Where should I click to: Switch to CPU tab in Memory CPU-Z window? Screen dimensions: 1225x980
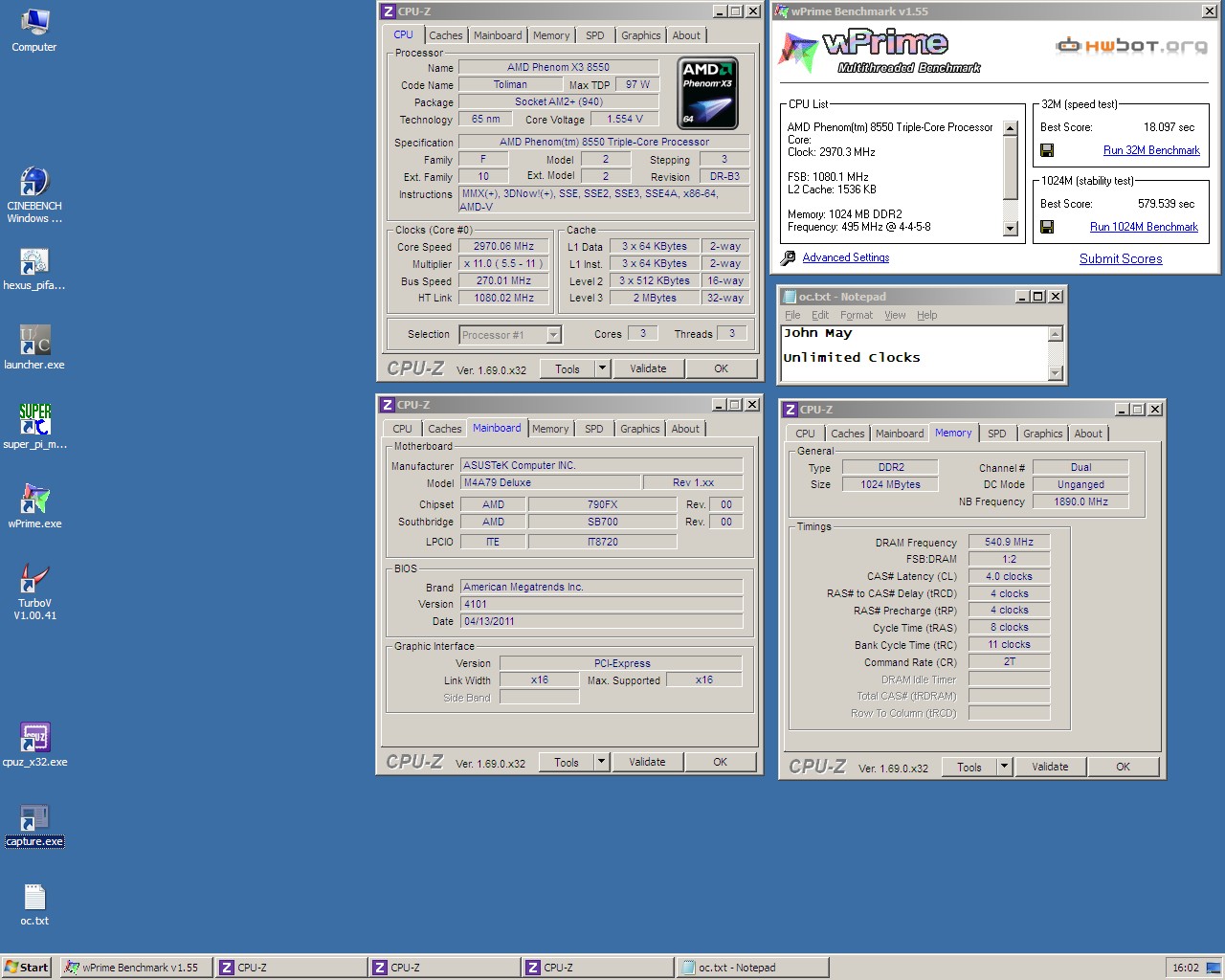coord(805,434)
